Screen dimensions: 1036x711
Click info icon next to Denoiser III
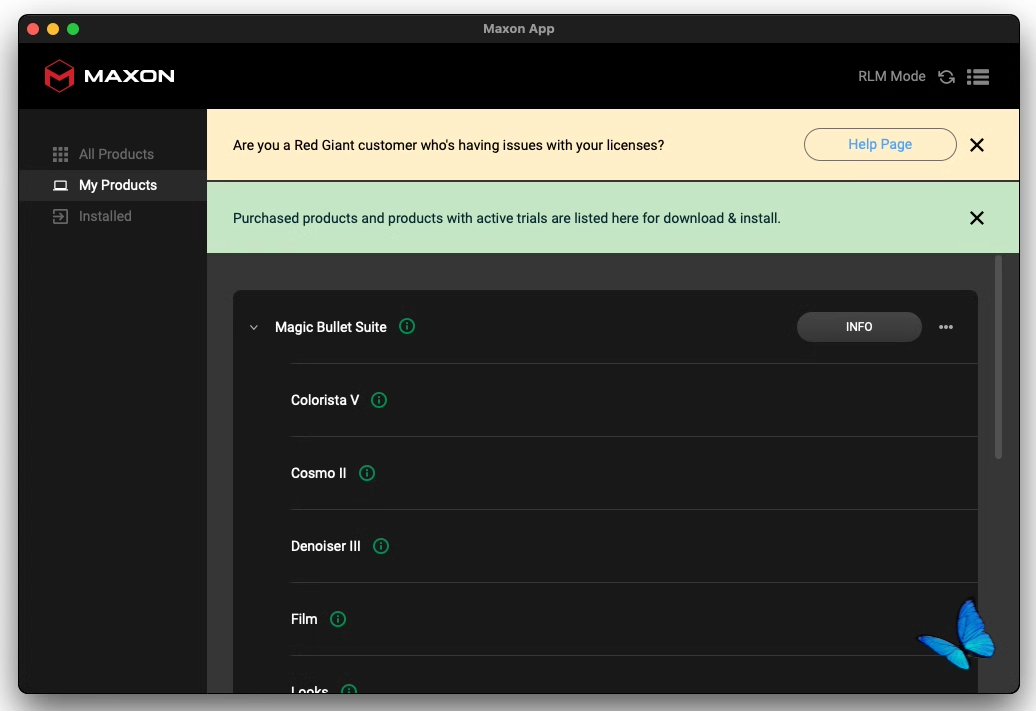click(381, 546)
